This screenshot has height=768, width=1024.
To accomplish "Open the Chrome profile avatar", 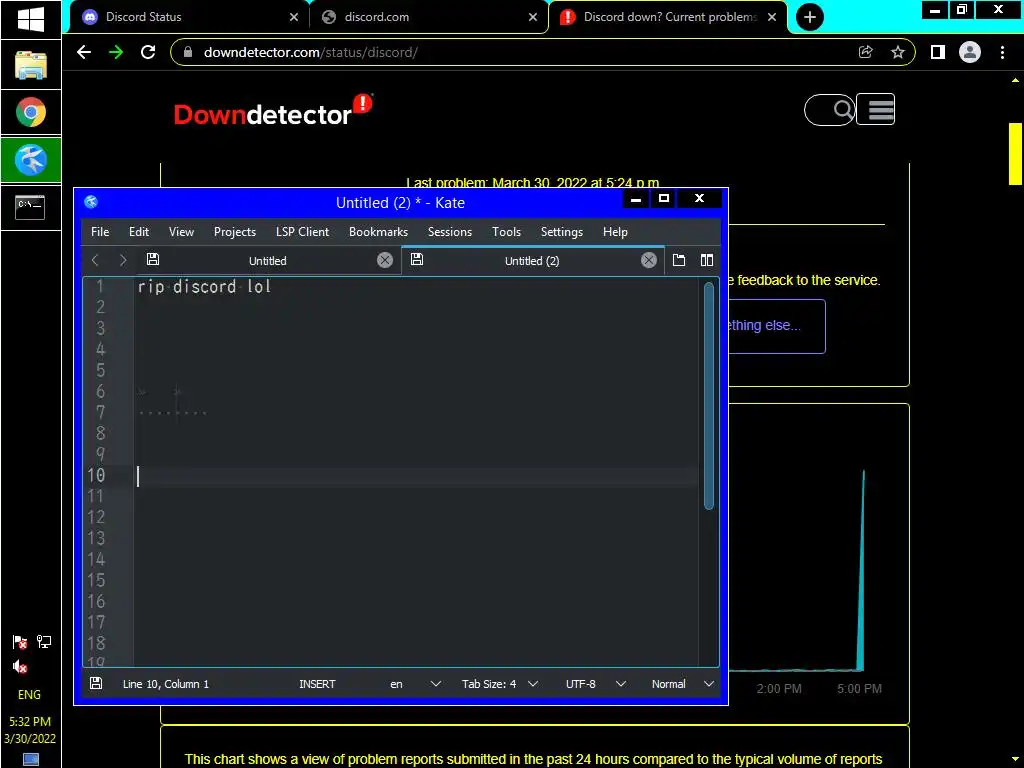I will (970, 52).
